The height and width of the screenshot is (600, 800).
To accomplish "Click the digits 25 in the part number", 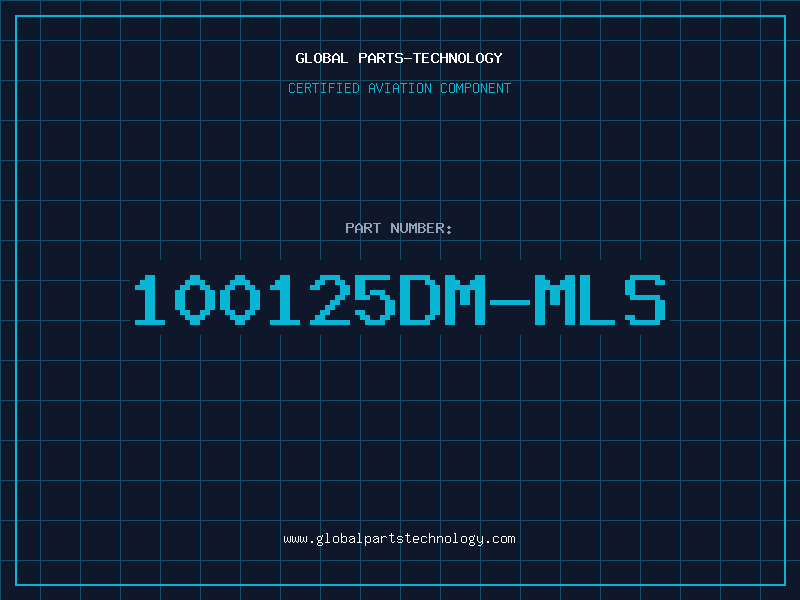I will [353, 300].
